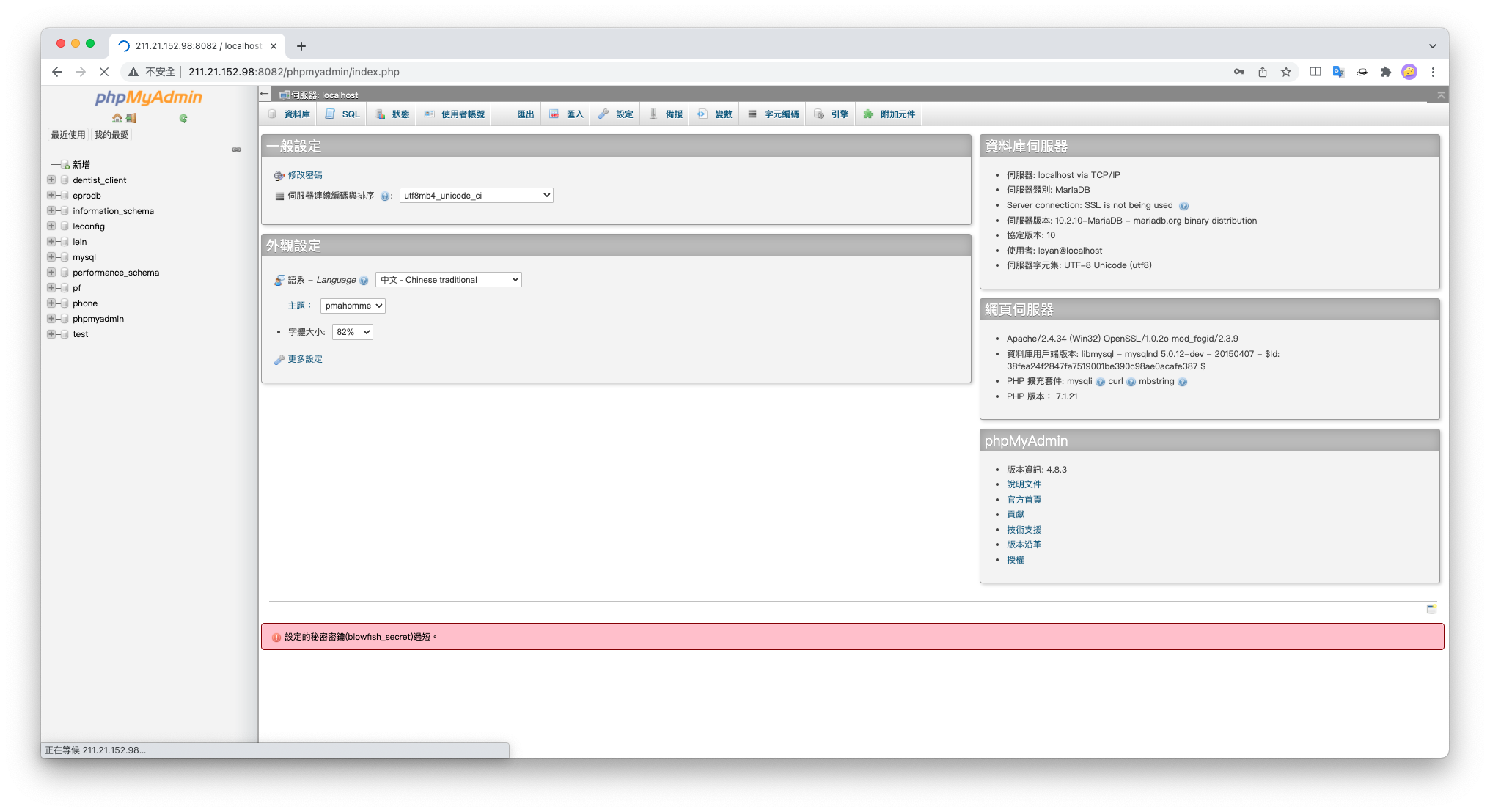
Task: Switch to the SQL tab
Action: [342, 114]
